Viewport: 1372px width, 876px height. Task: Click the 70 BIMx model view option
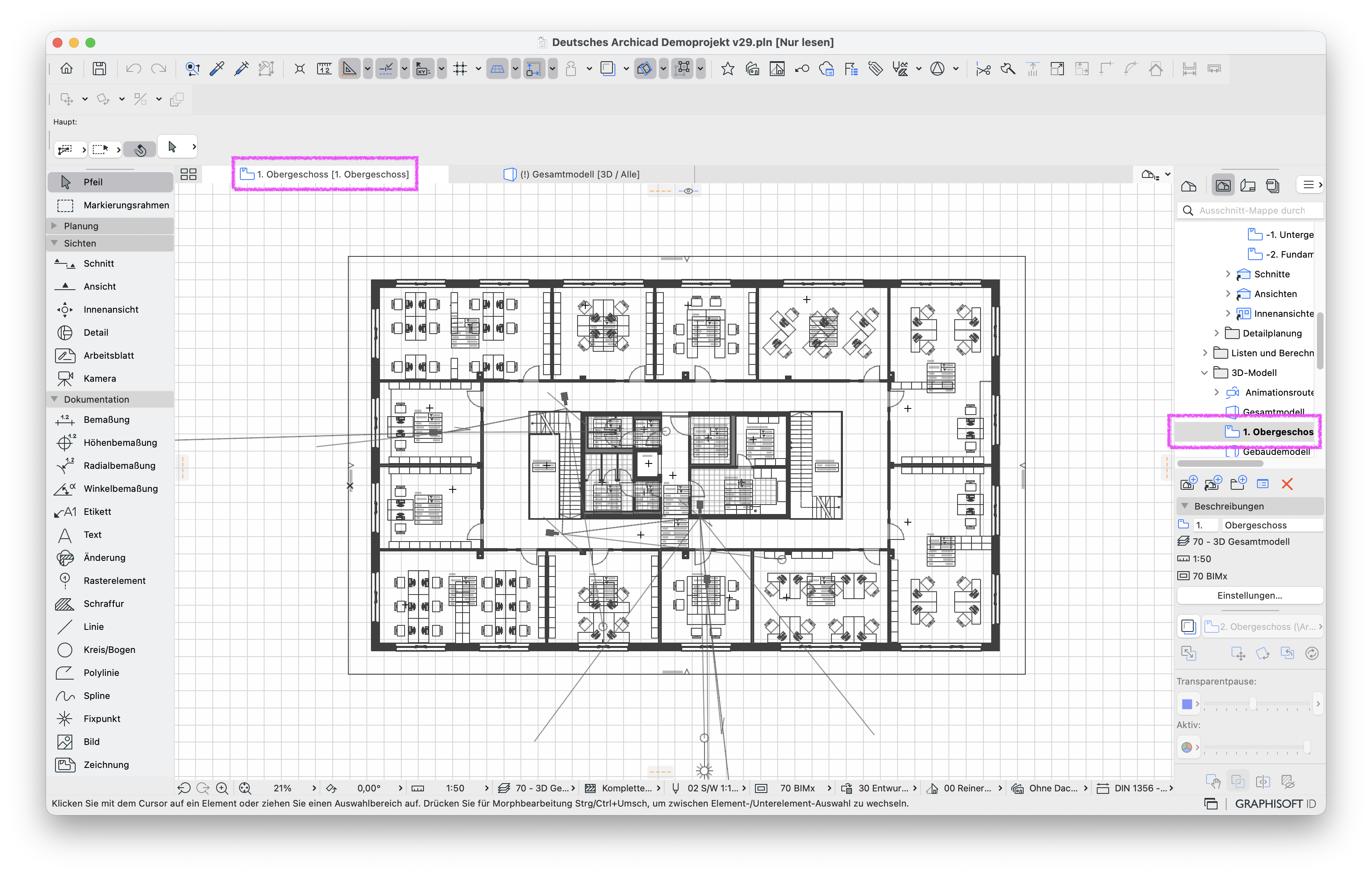(793, 788)
